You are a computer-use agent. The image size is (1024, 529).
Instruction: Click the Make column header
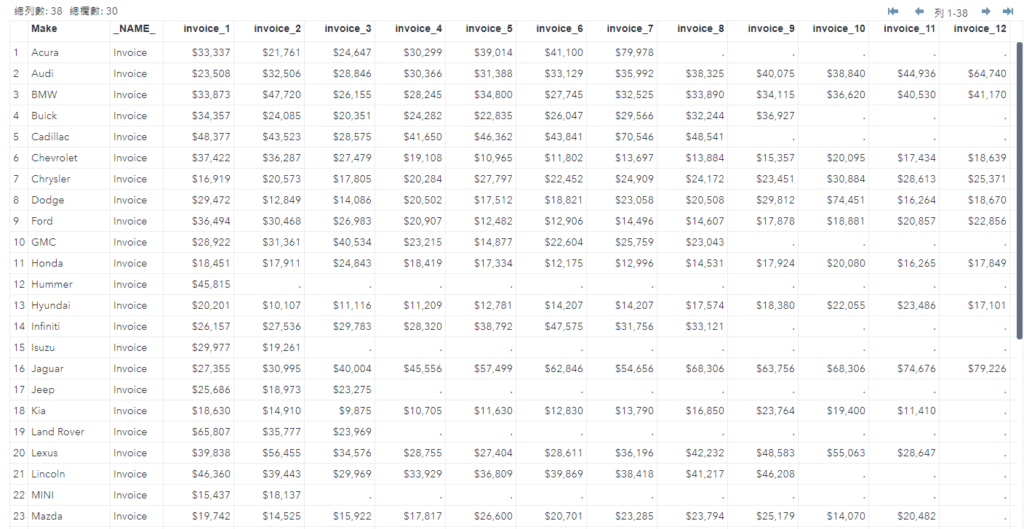(44, 29)
